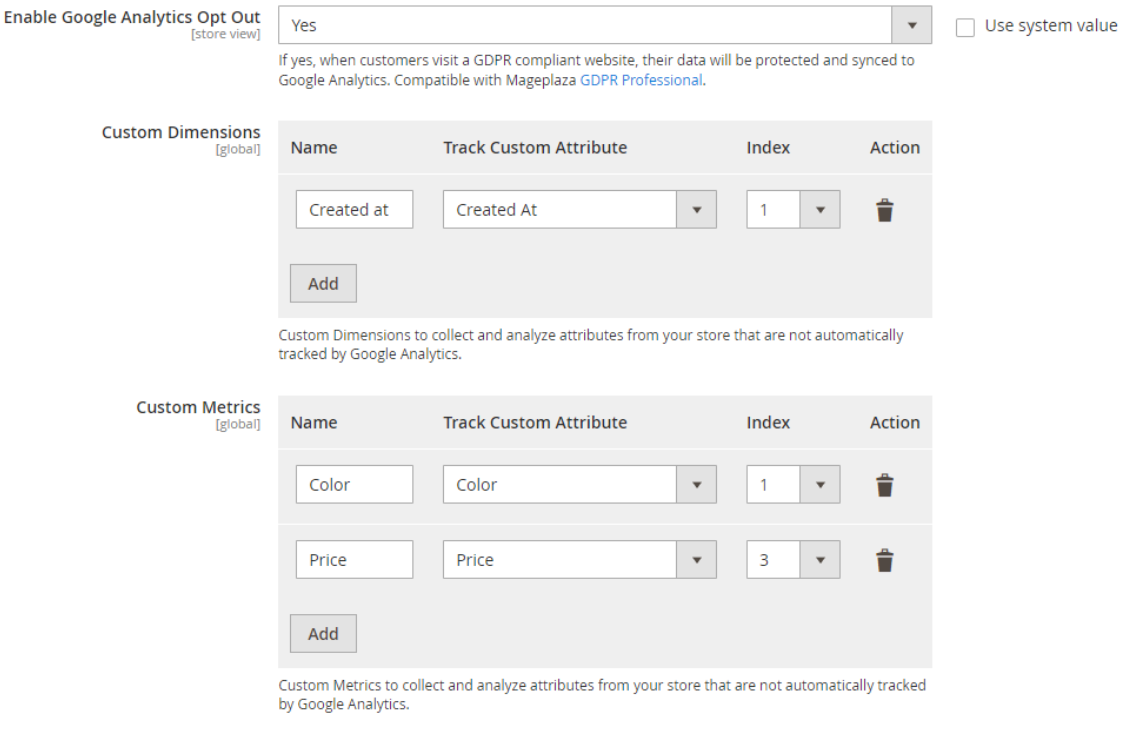The height and width of the screenshot is (732, 1144).
Task: Add a new Custom Metrics row
Action: pos(323,634)
